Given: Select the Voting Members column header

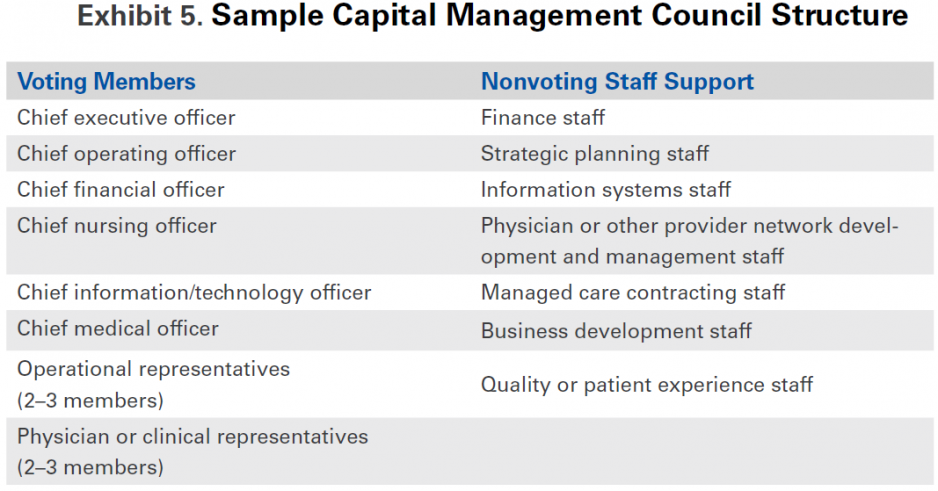Looking at the screenshot, I should [x=106, y=82].
